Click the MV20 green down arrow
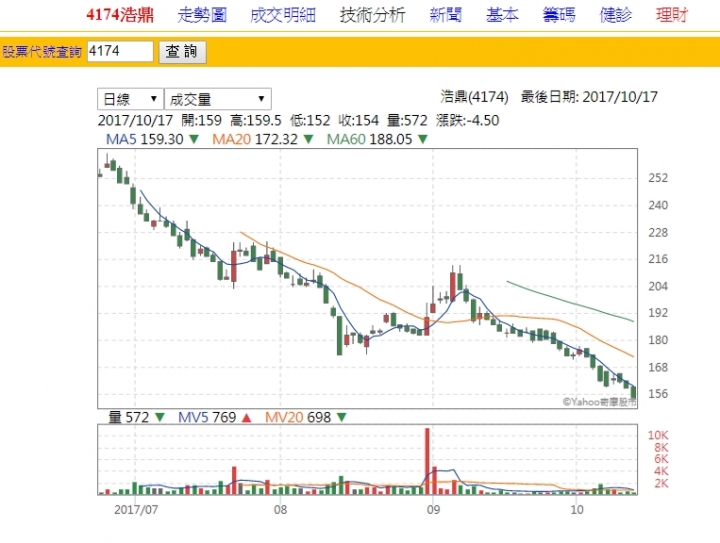Viewport: 720px width, 543px height. click(x=342, y=417)
